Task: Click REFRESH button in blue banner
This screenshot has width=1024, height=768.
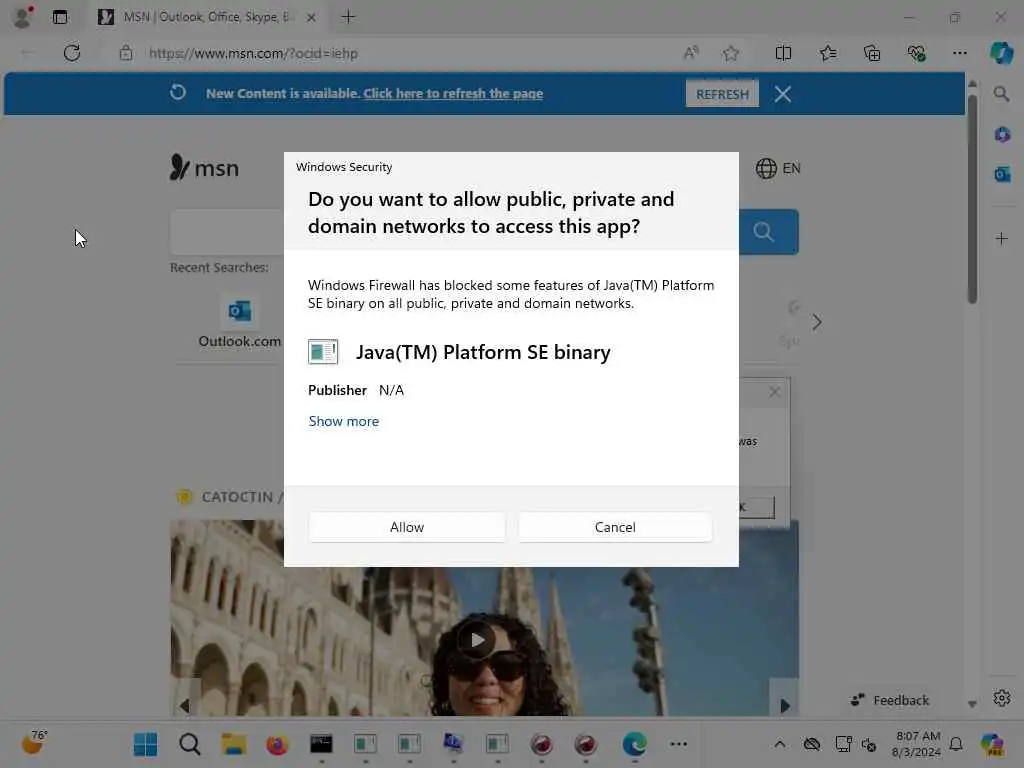Action: point(722,94)
